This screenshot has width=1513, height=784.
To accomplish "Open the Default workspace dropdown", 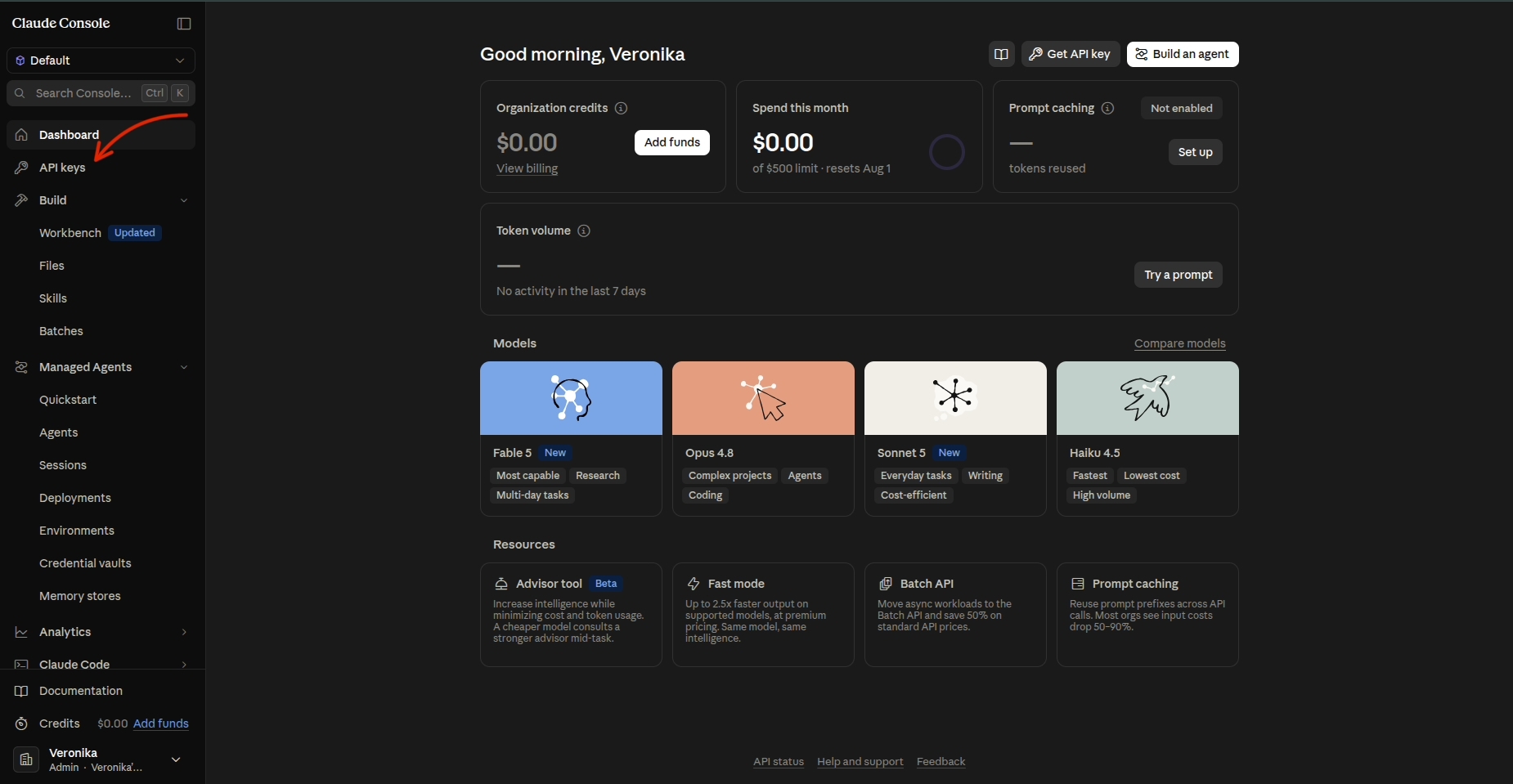I will tap(101, 60).
